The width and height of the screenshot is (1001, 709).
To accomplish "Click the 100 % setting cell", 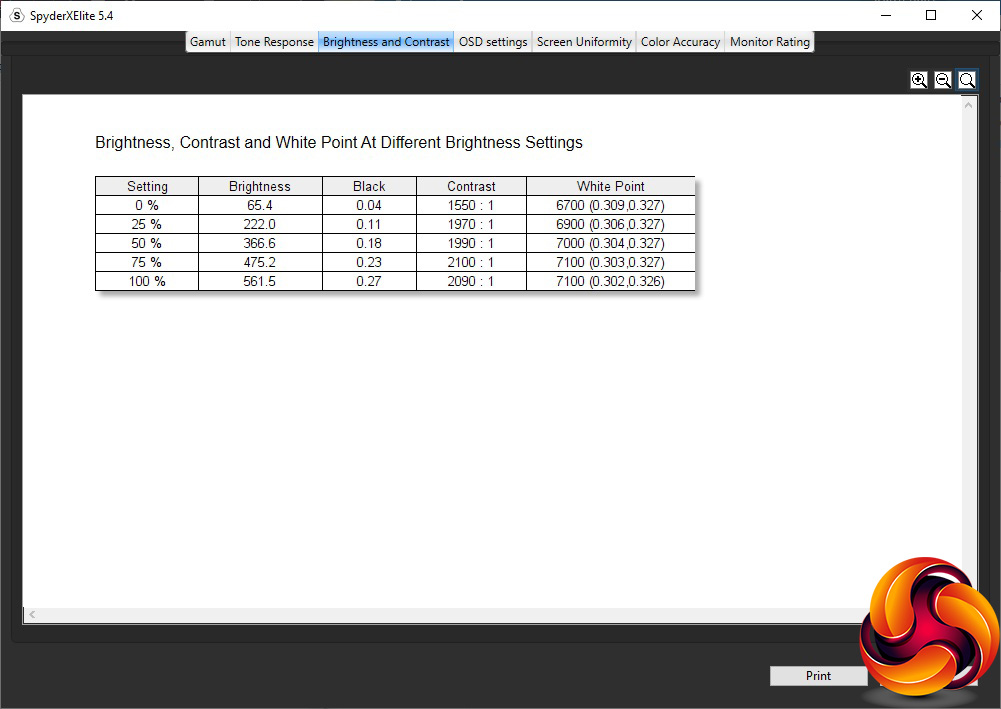I will 147,281.
